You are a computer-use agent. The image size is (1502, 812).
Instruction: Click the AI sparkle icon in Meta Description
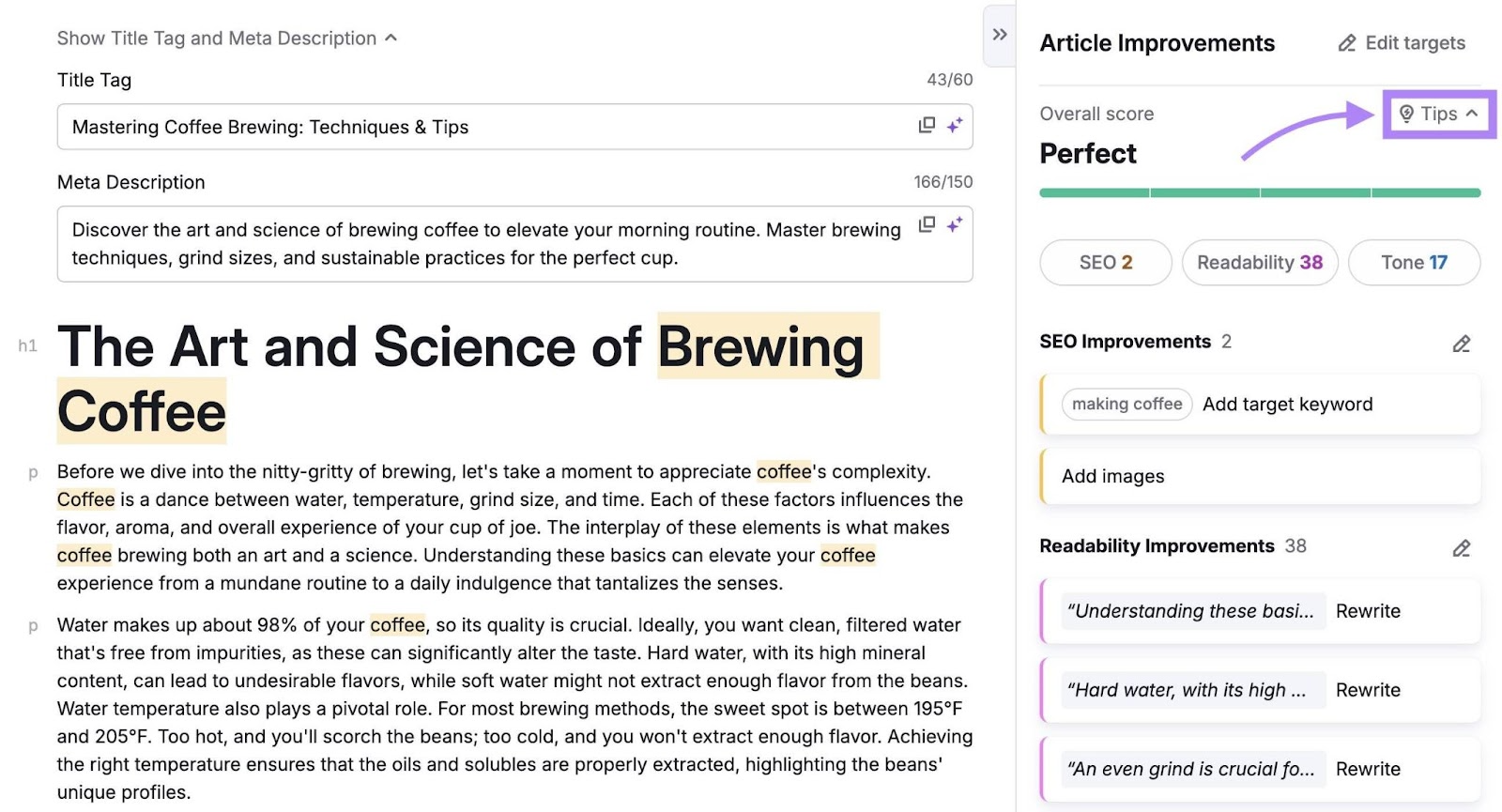[x=955, y=224]
